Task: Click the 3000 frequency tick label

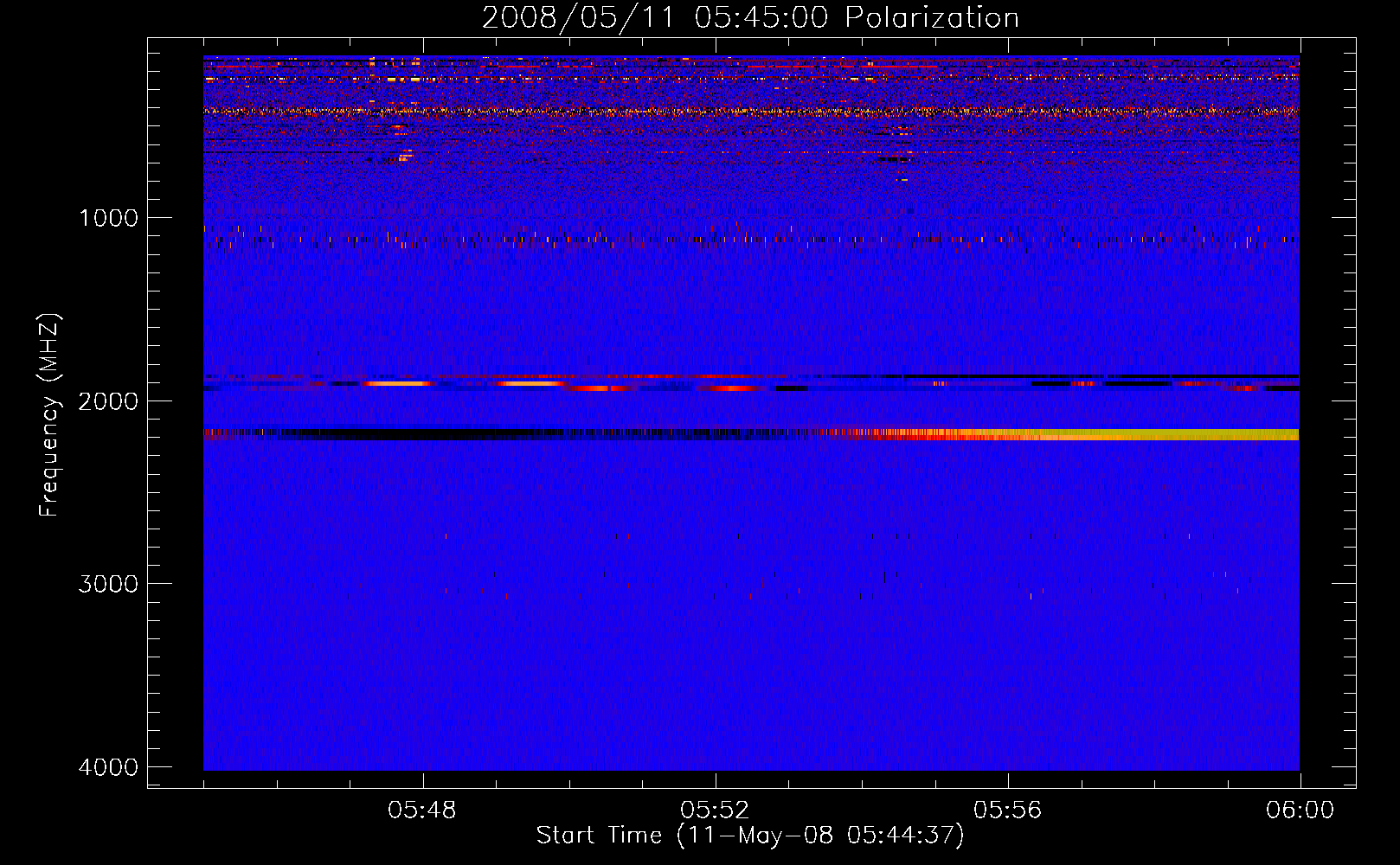Action: pyautogui.click(x=108, y=584)
